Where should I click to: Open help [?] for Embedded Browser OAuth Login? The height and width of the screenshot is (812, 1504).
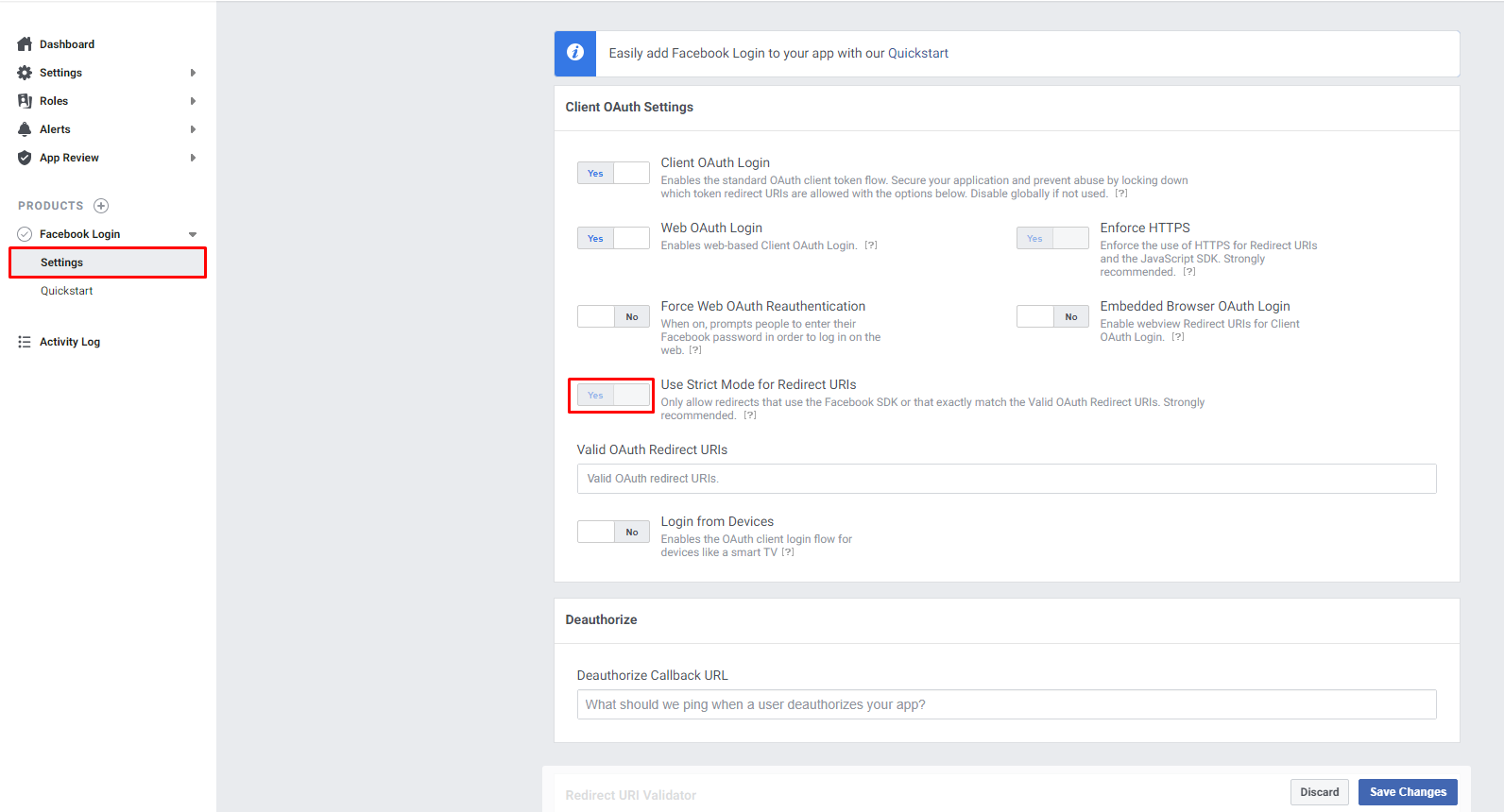coord(1178,337)
